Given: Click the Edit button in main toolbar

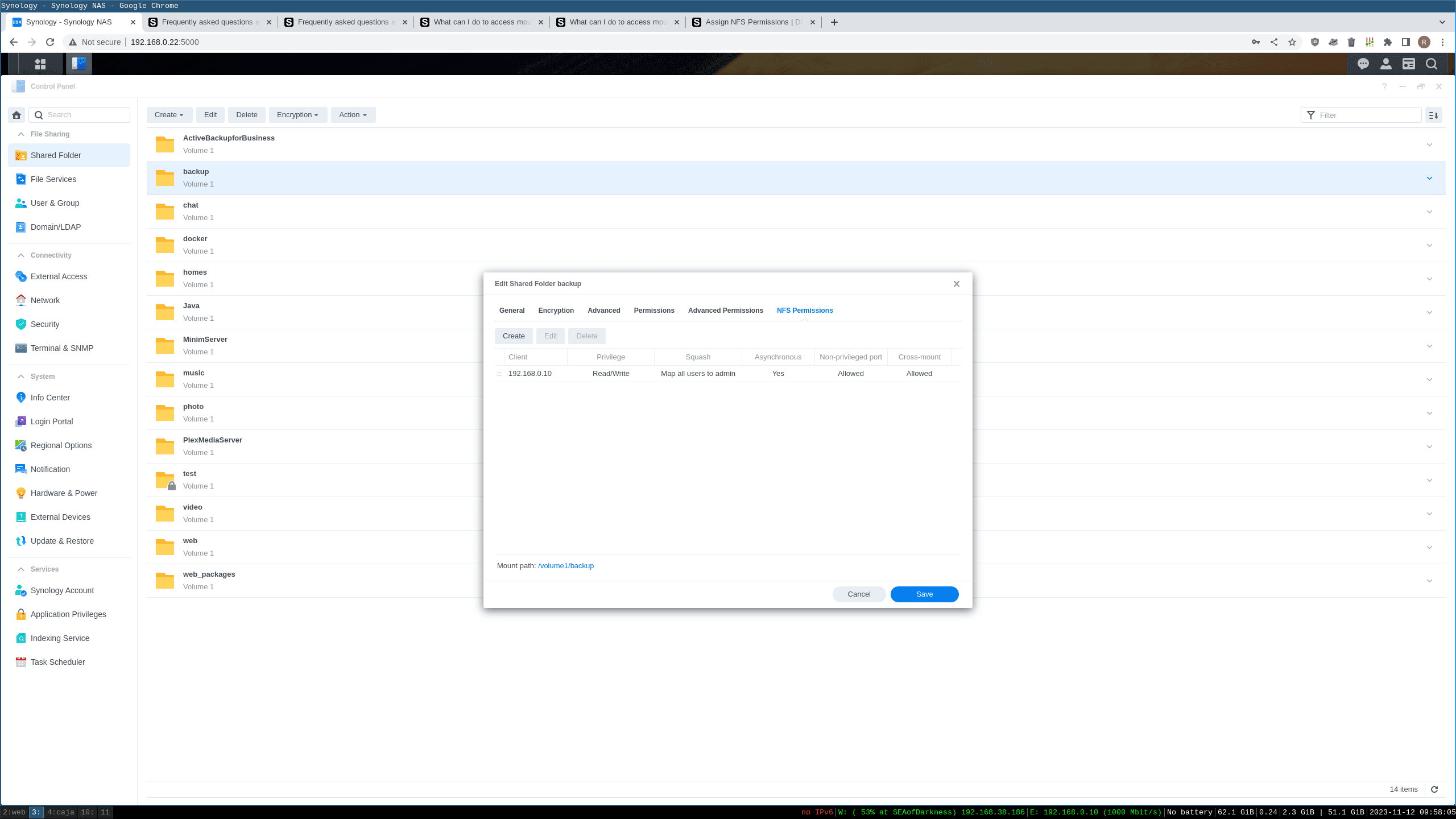Looking at the screenshot, I should tap(210, 115).
